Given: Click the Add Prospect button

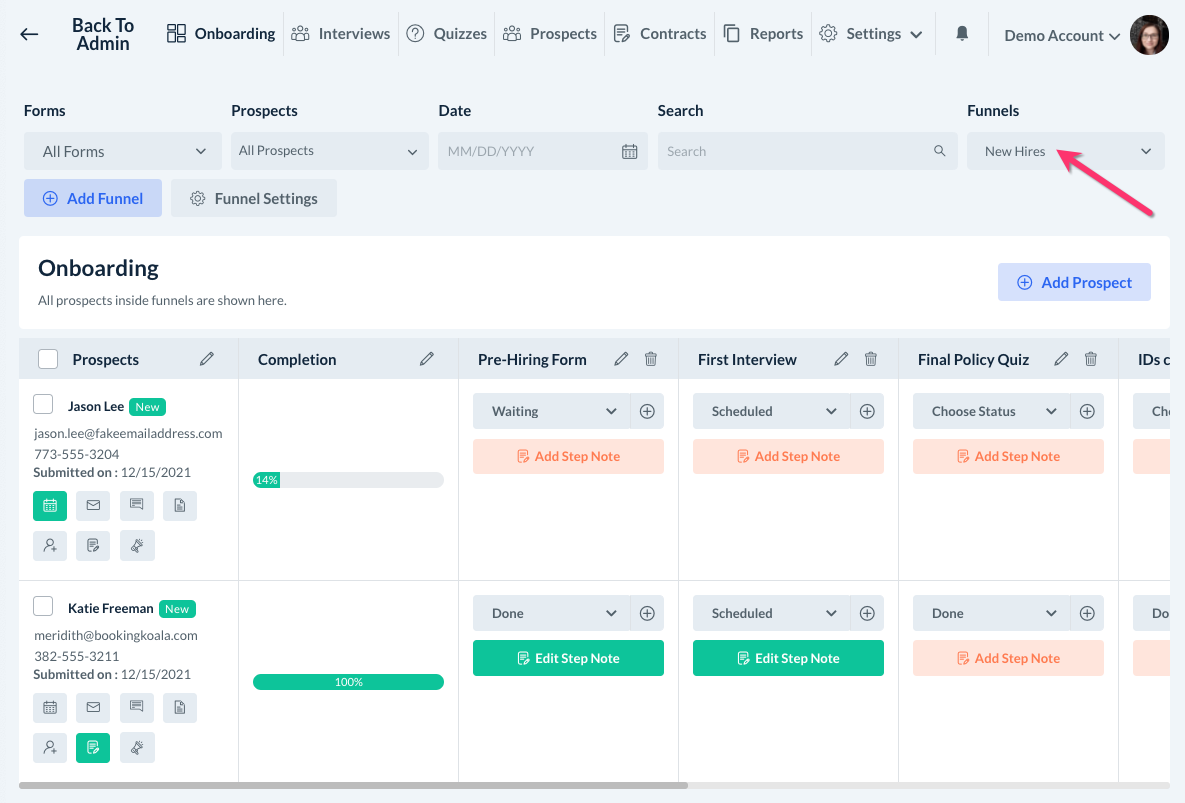Looking at the screenshot, I should click(1074, 283).
